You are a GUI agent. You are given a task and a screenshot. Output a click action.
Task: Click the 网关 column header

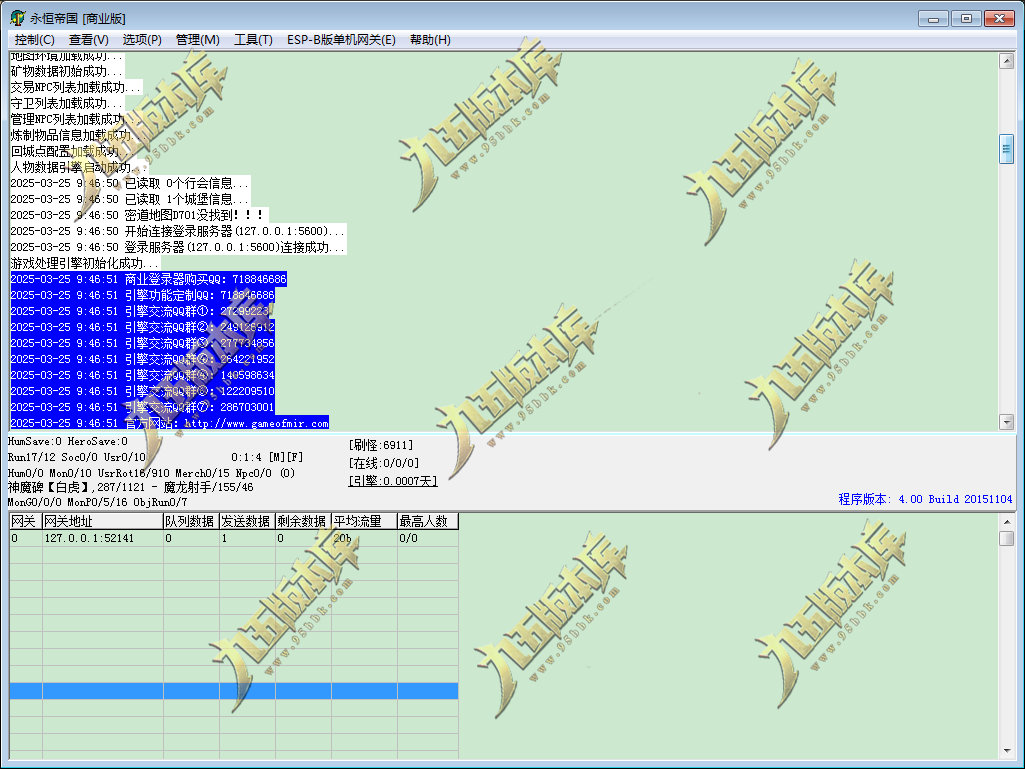(x=25, y=521)
